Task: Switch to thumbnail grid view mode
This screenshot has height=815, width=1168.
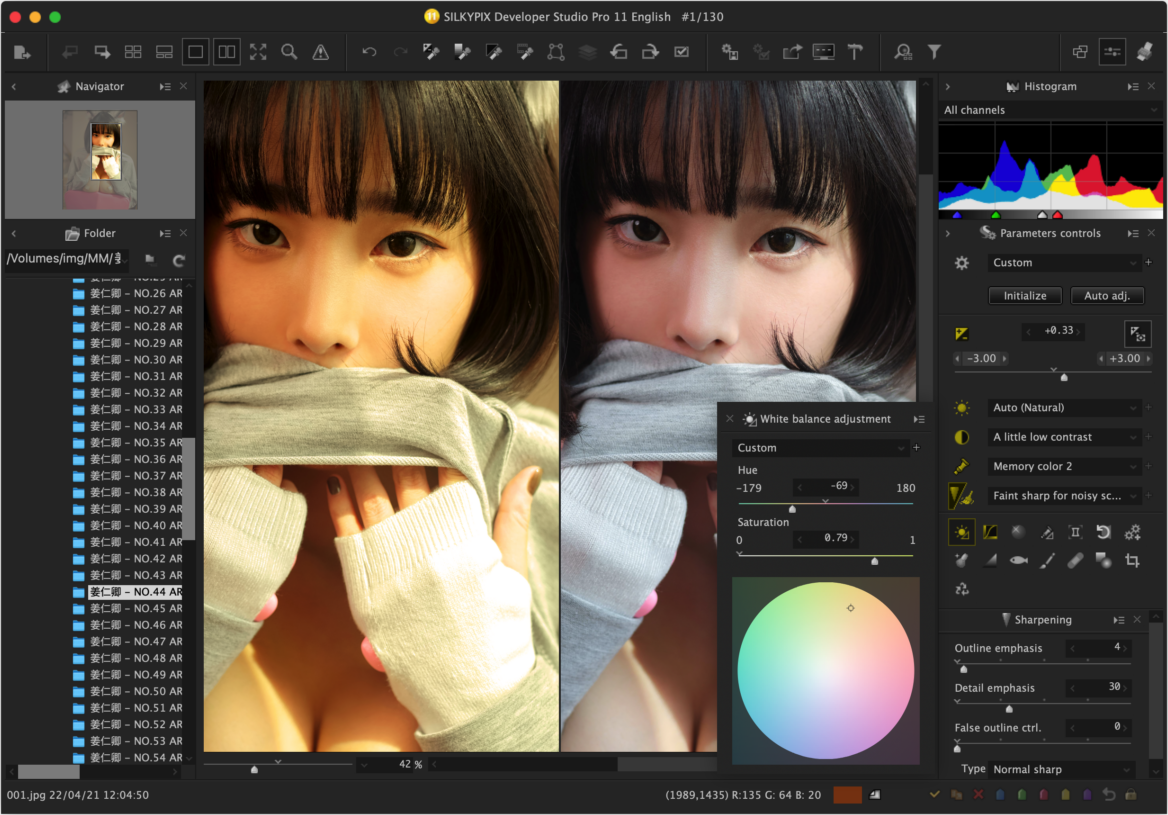Action: [x=133, y=52]
